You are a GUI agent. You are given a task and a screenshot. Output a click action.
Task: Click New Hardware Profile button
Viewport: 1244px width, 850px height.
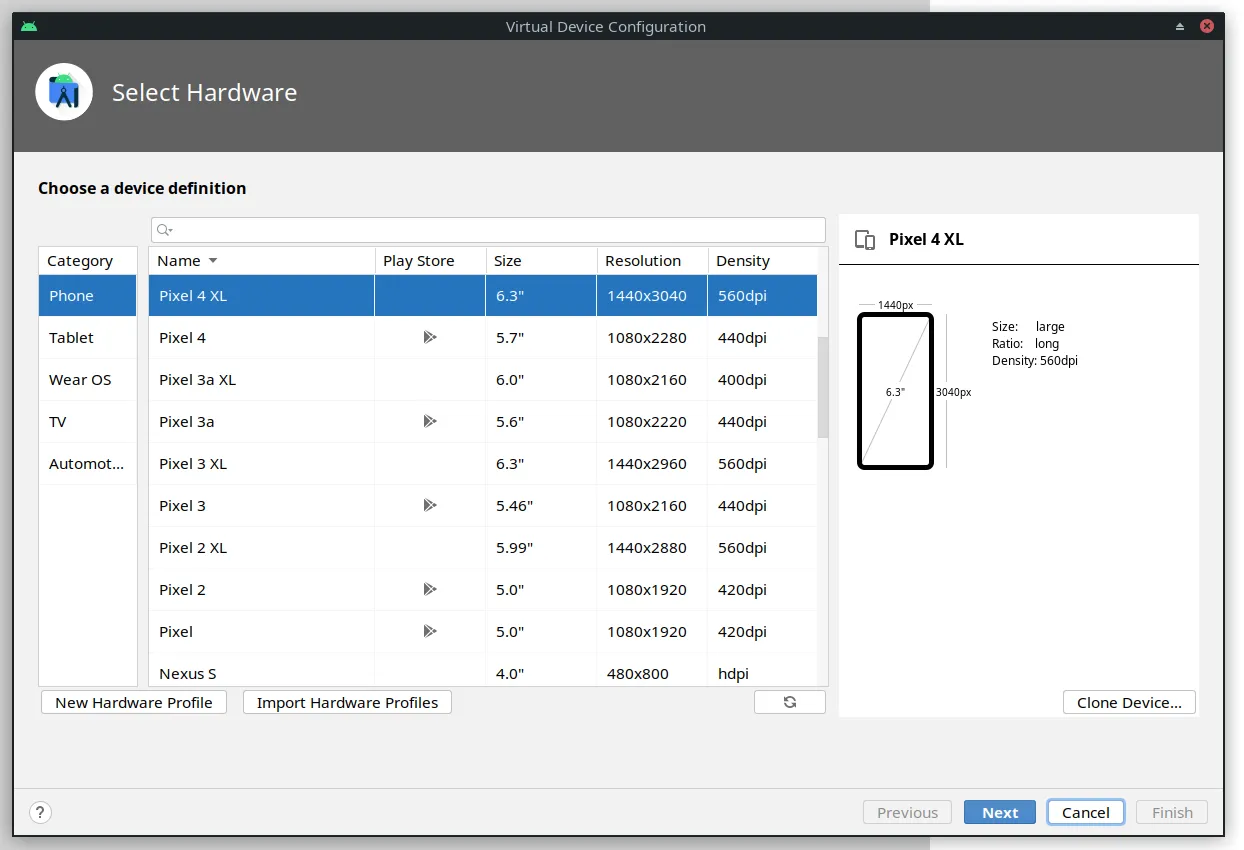tap(134, 702)
